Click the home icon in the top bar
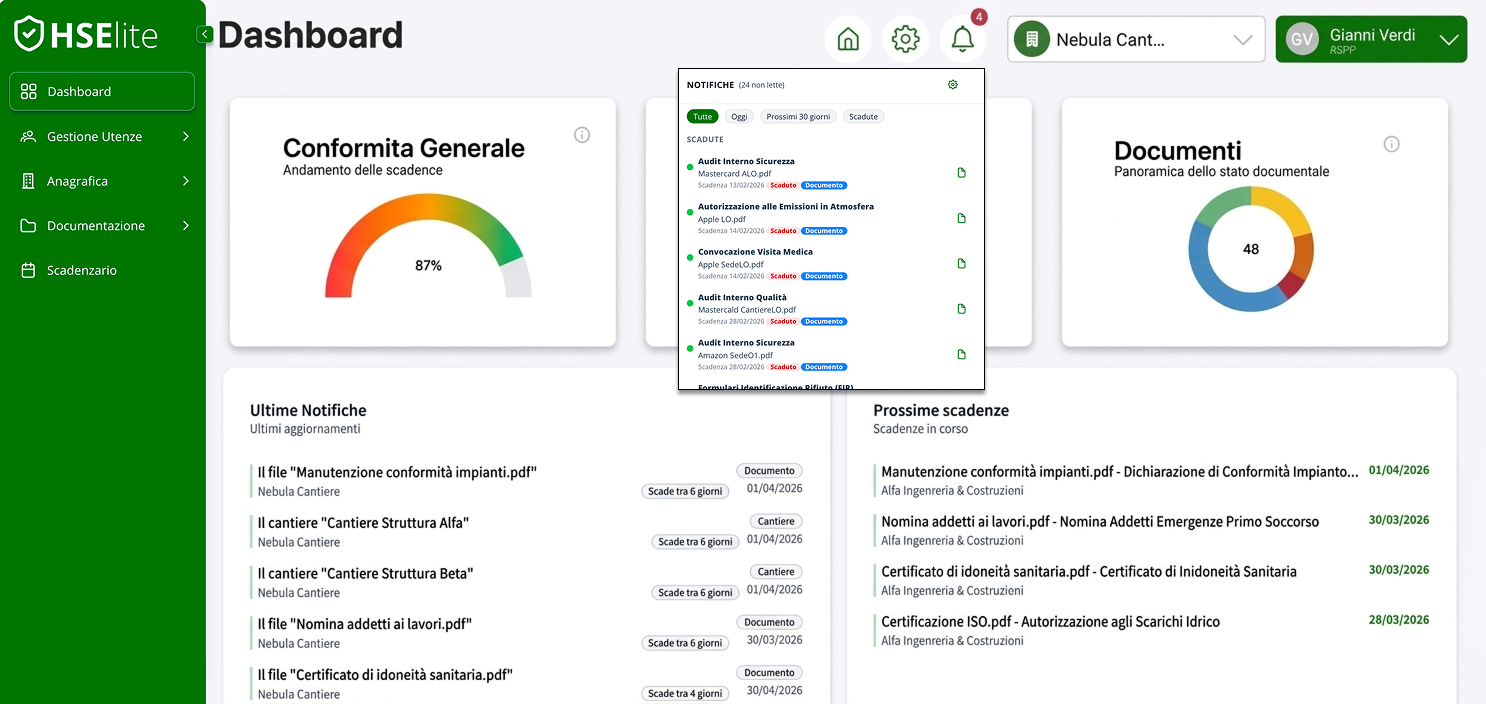 coord(848,40)
